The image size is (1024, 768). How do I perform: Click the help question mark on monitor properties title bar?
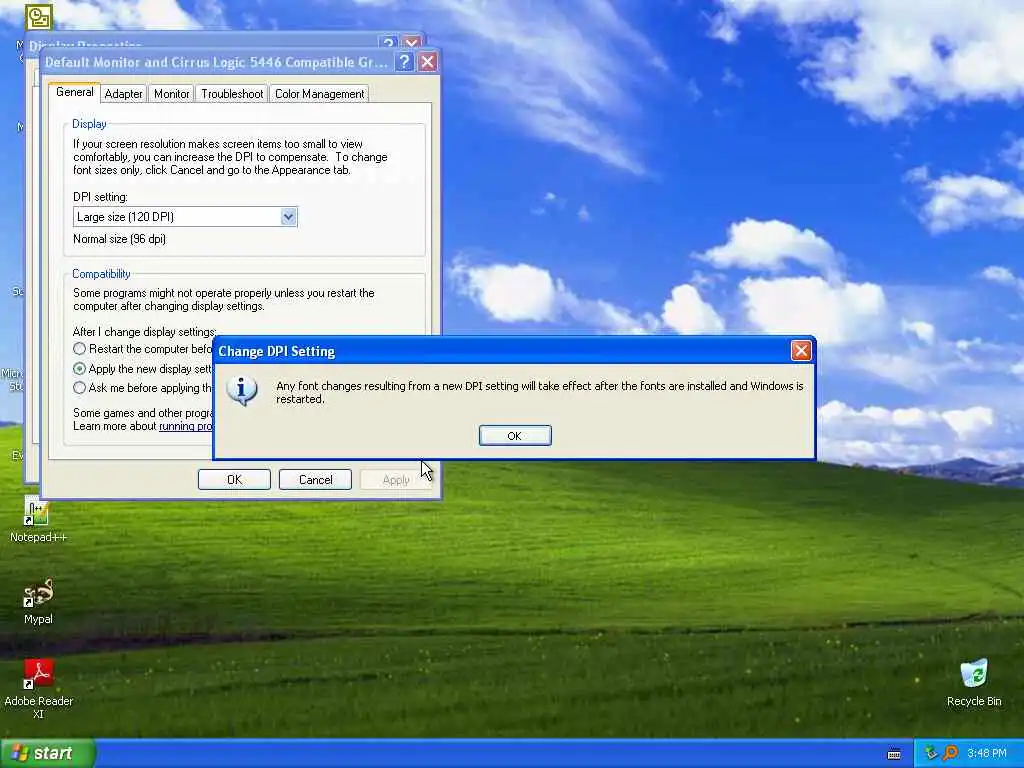(x=405, y=62)
